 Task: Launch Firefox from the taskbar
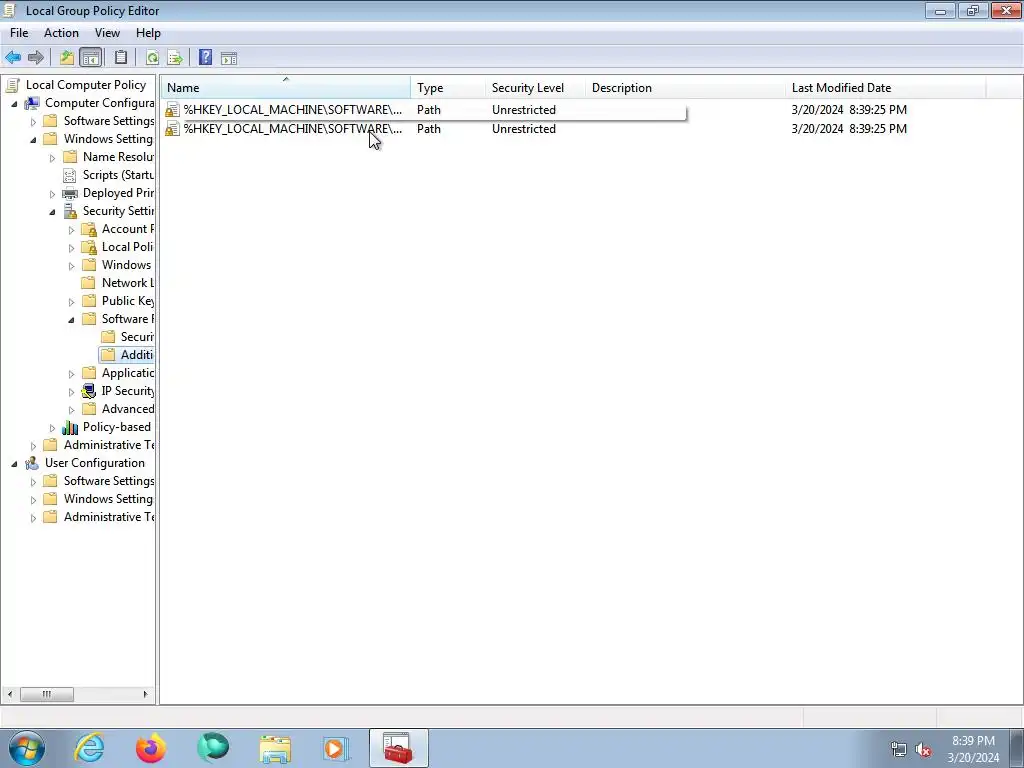tap(151, 748)
